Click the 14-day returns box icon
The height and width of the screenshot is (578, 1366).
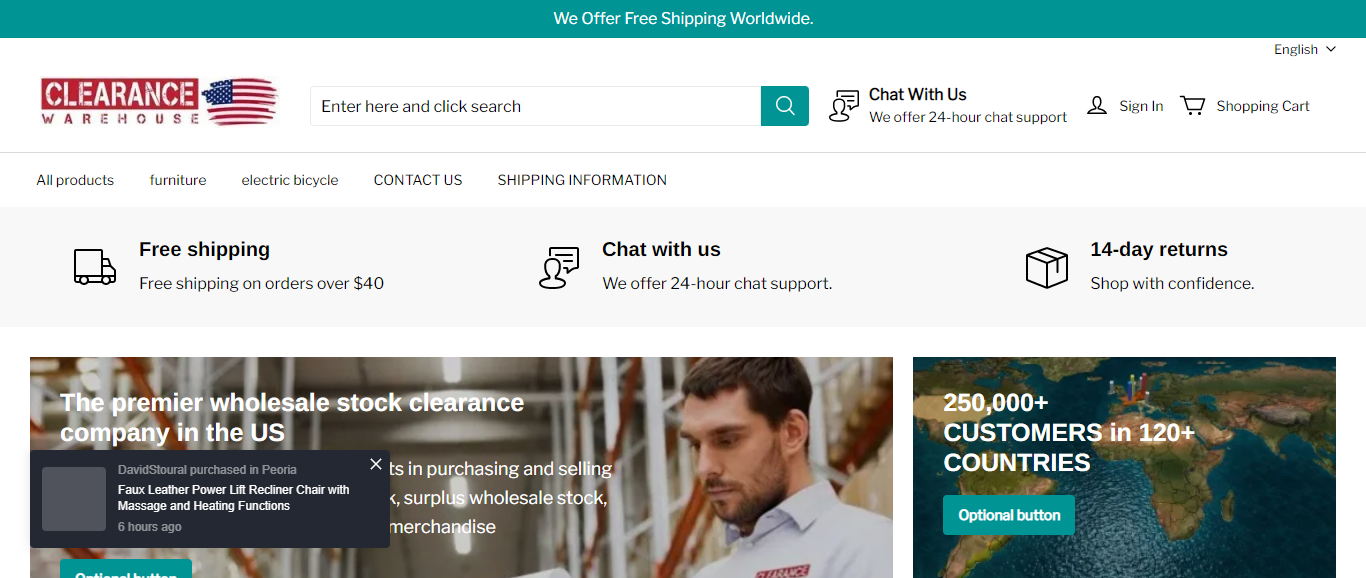[1047, 267]
